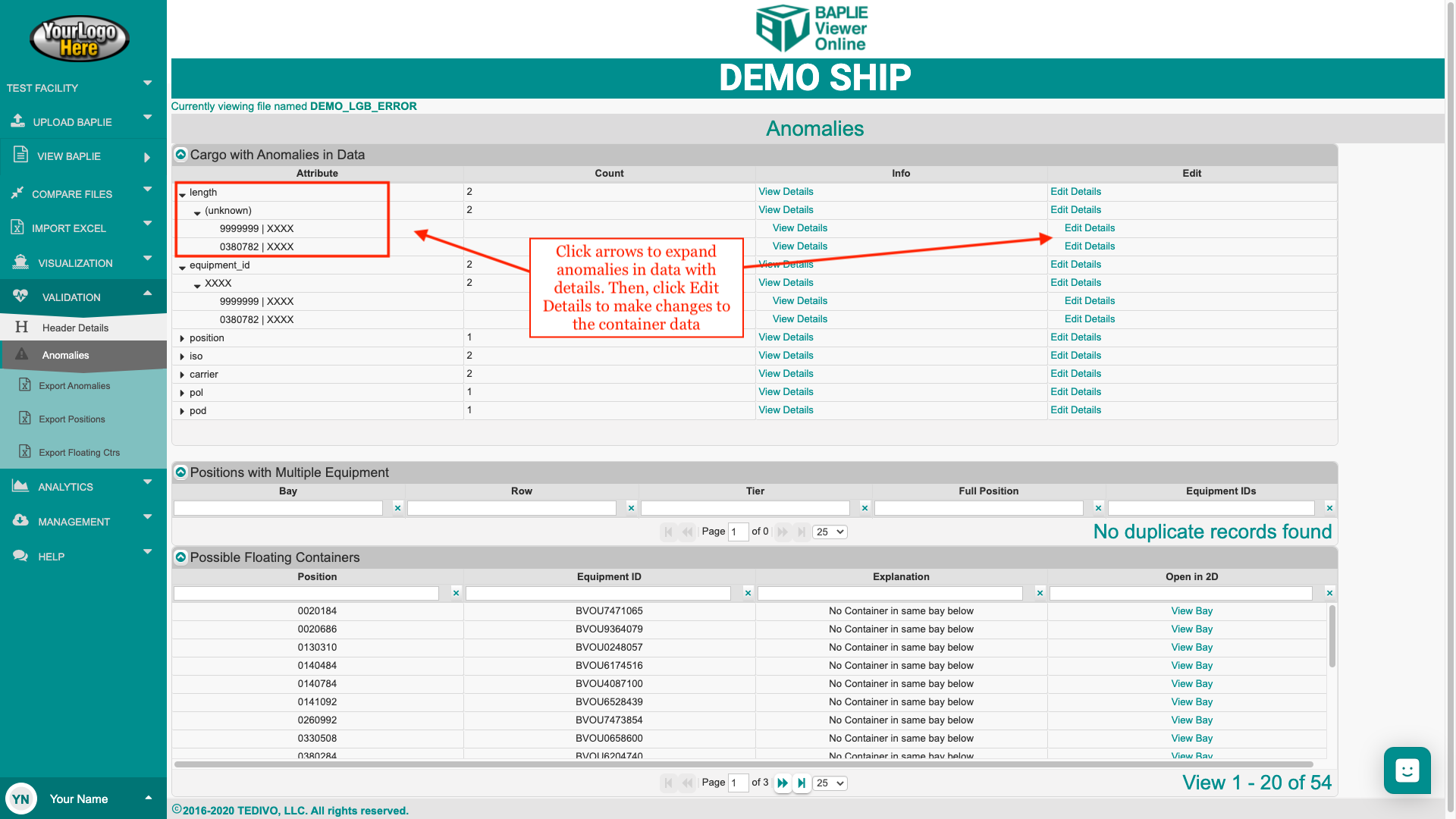Open Header Details in Validation menu
The image size is (1456, 819).
[75, 328]
